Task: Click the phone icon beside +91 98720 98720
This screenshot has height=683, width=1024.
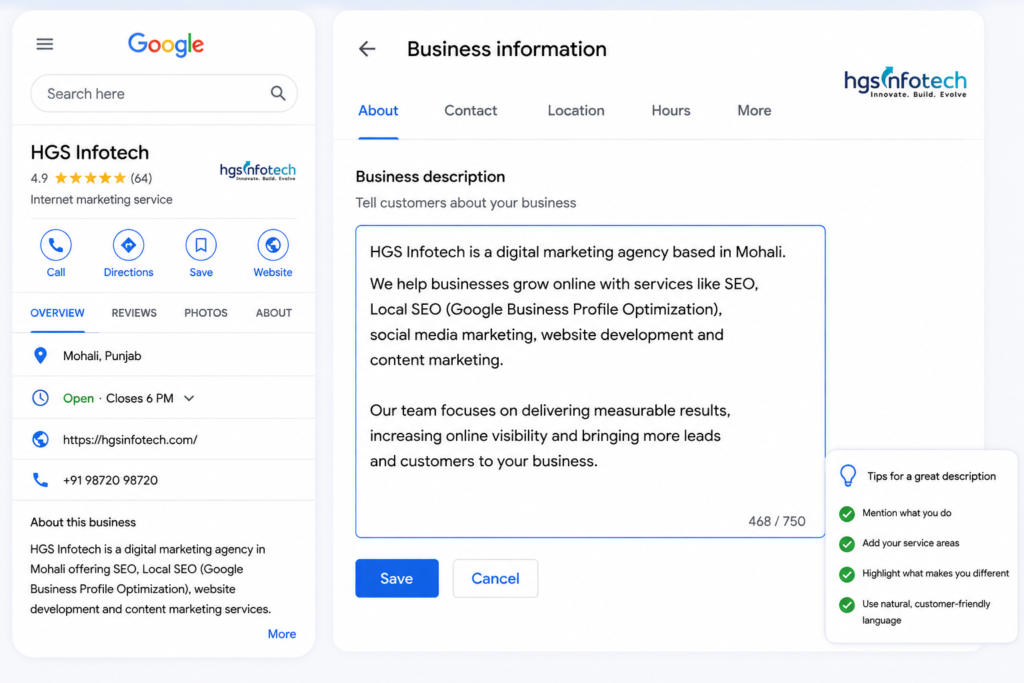Action: pyautogui.click(x=40, y=480)
